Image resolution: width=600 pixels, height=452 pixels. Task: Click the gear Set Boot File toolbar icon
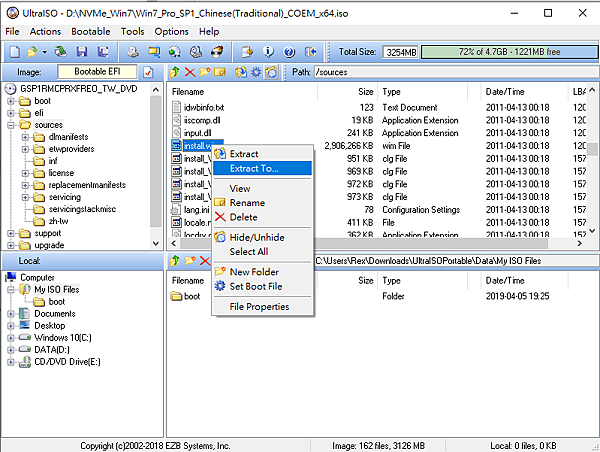point(256,72)
